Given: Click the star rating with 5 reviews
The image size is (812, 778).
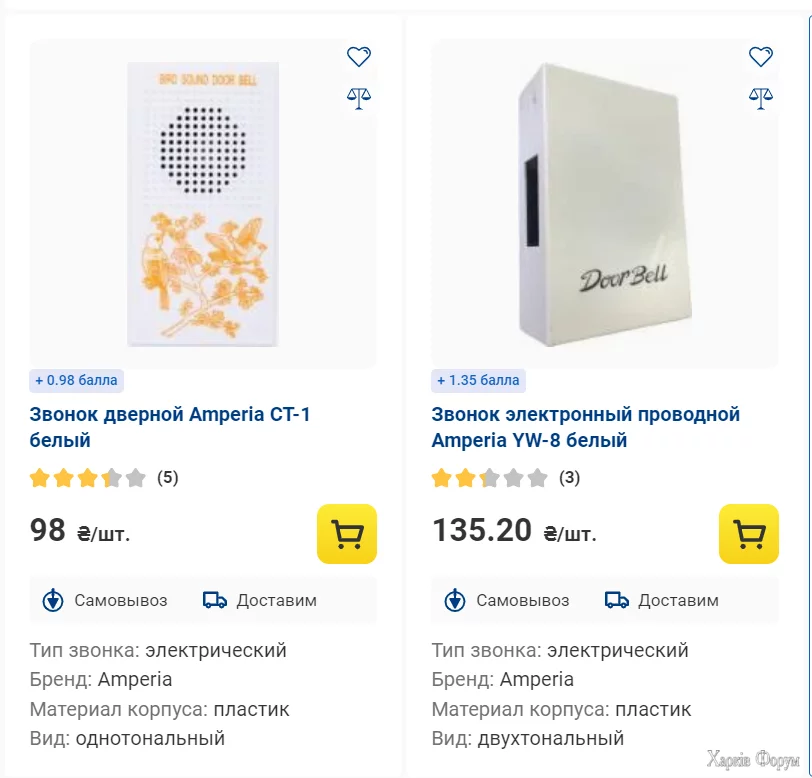Looking at the screenshot, I should pyautogui.click(x=88, y=478).
